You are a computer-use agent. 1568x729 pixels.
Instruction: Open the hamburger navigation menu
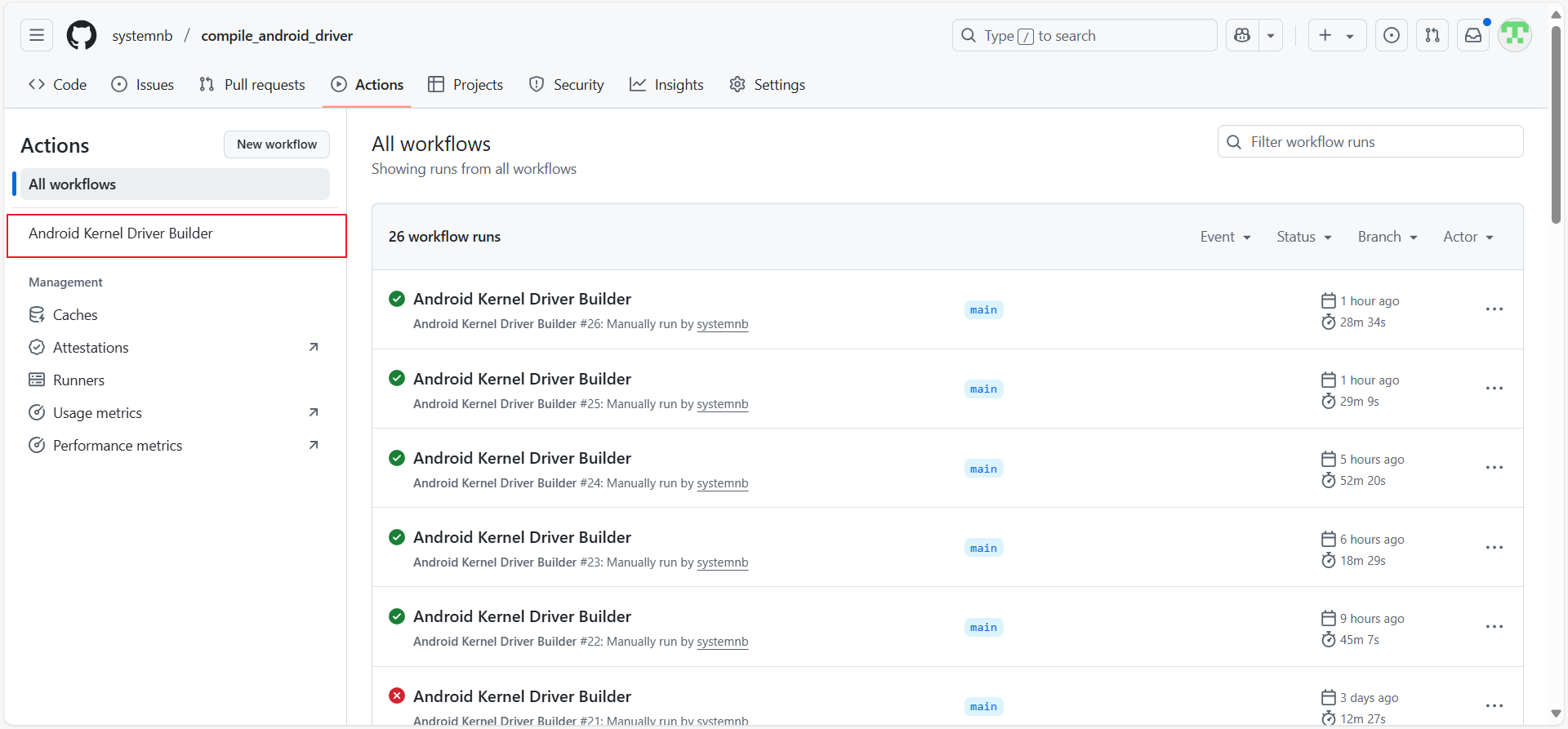click(x=37, y=35)
